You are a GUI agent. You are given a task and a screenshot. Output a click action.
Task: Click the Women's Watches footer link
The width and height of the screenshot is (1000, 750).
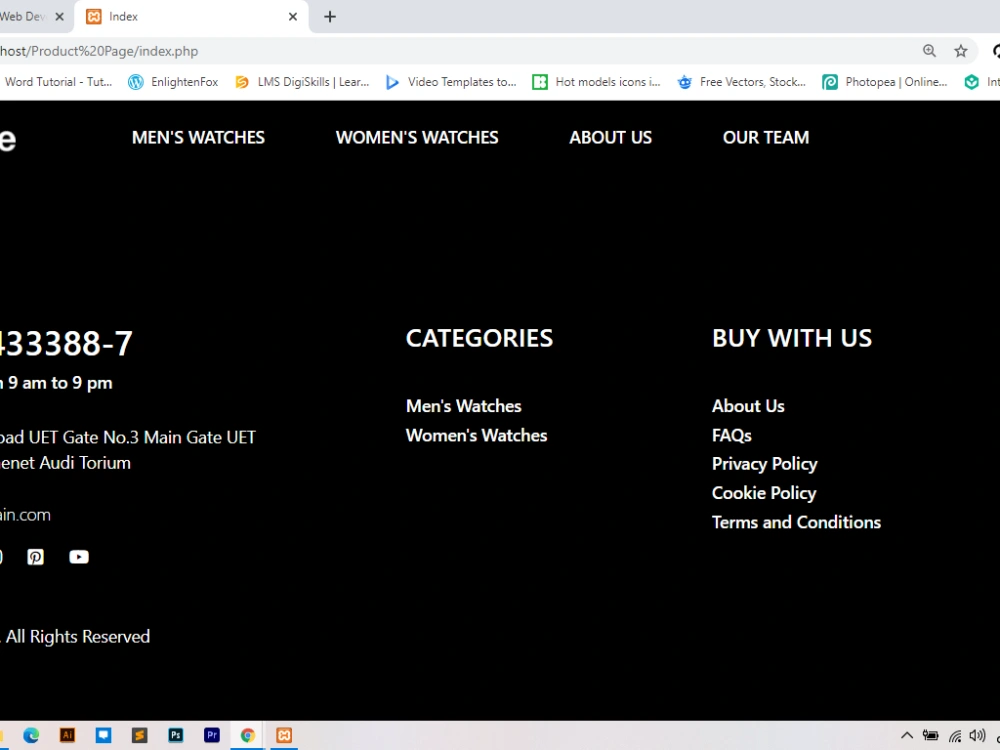(476, 436)
